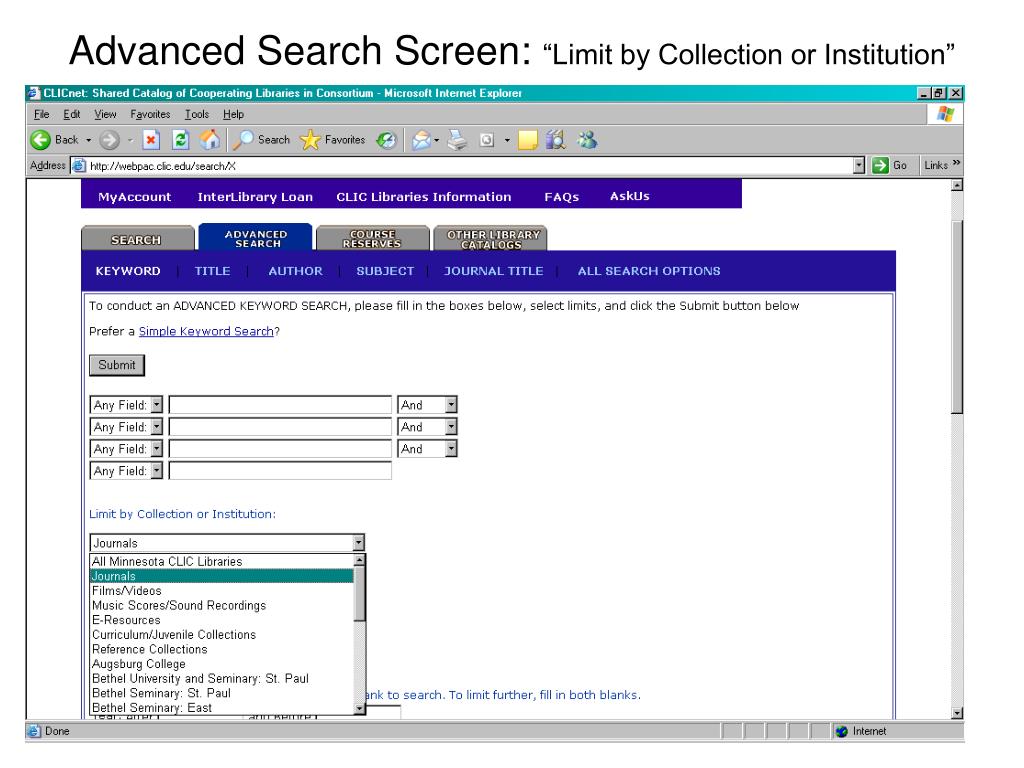
Task: Open InterLibrary Loan link
Action: tap(255, 197)
